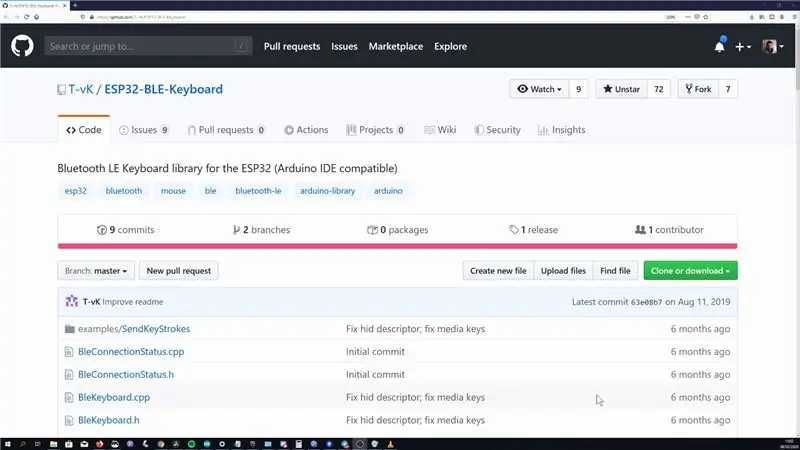The height and width of the screenshot is (450, 800).
Task: Bookmark page with the star icon
Action: [706, 17]
